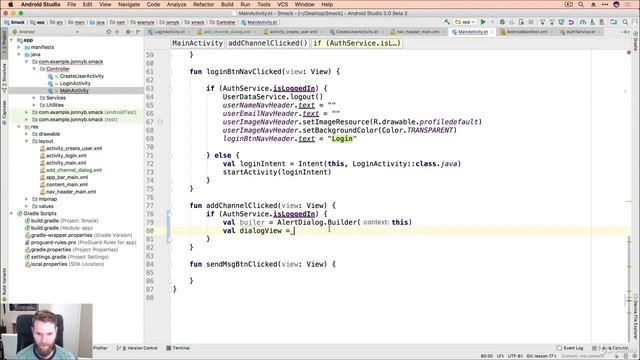Viewport: 640px width, 360px height.
Task: Click the Project Structure icon in toolbar
Action: pyautogui.click(x=614, y=22)
